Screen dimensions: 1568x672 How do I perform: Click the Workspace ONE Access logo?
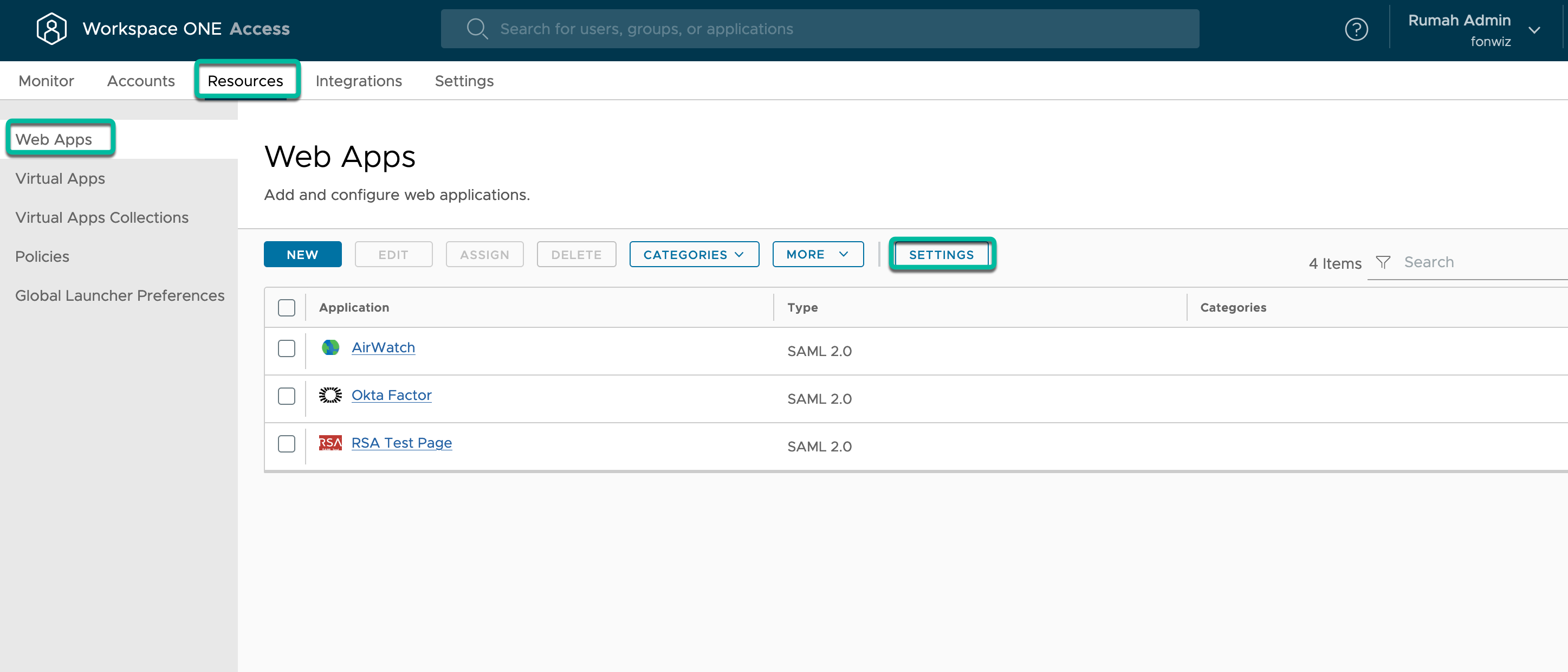51,28
